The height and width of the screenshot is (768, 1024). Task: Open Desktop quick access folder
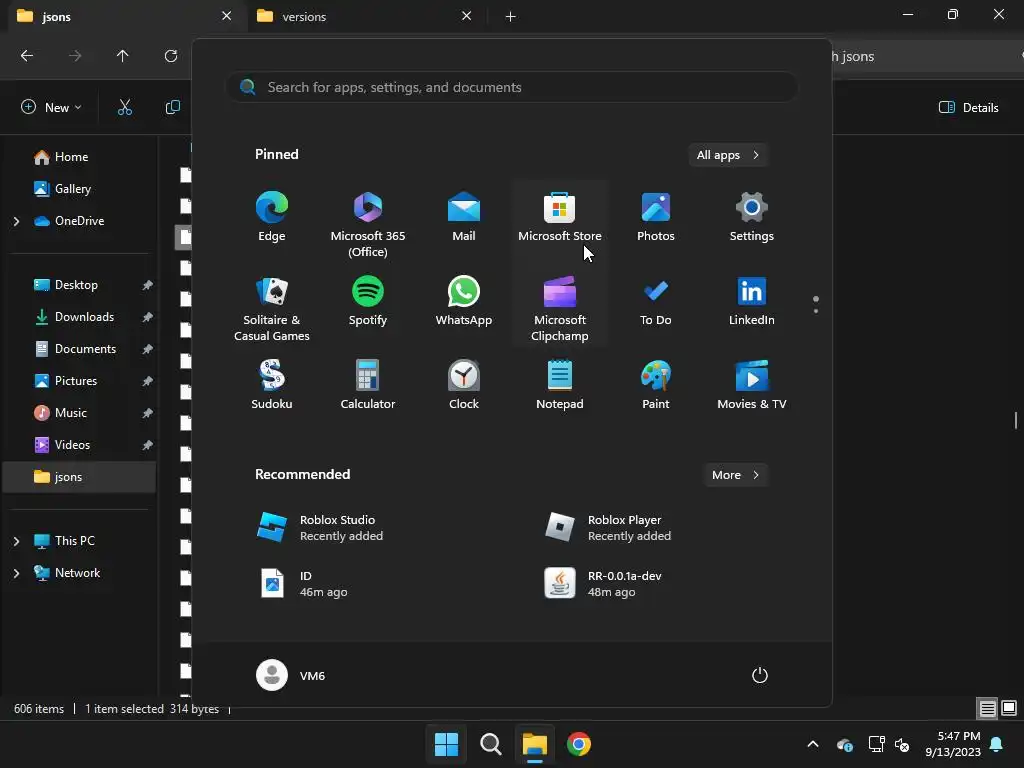point(78,285)
